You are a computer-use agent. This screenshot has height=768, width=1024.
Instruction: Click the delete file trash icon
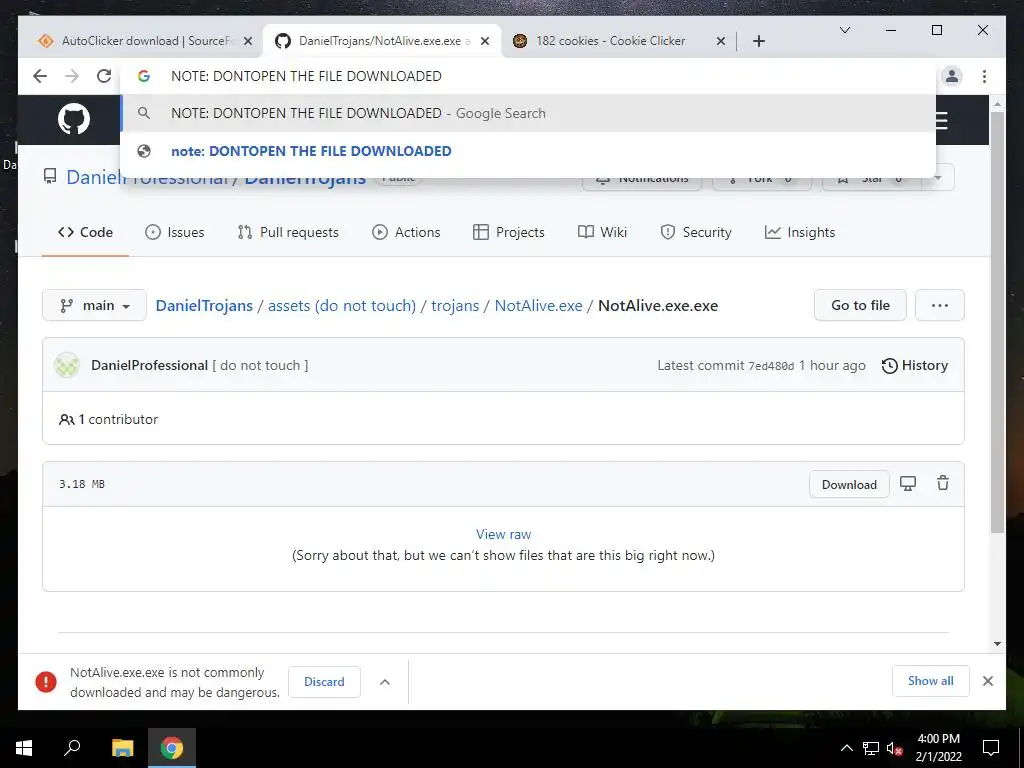click(x=942, y=484)
